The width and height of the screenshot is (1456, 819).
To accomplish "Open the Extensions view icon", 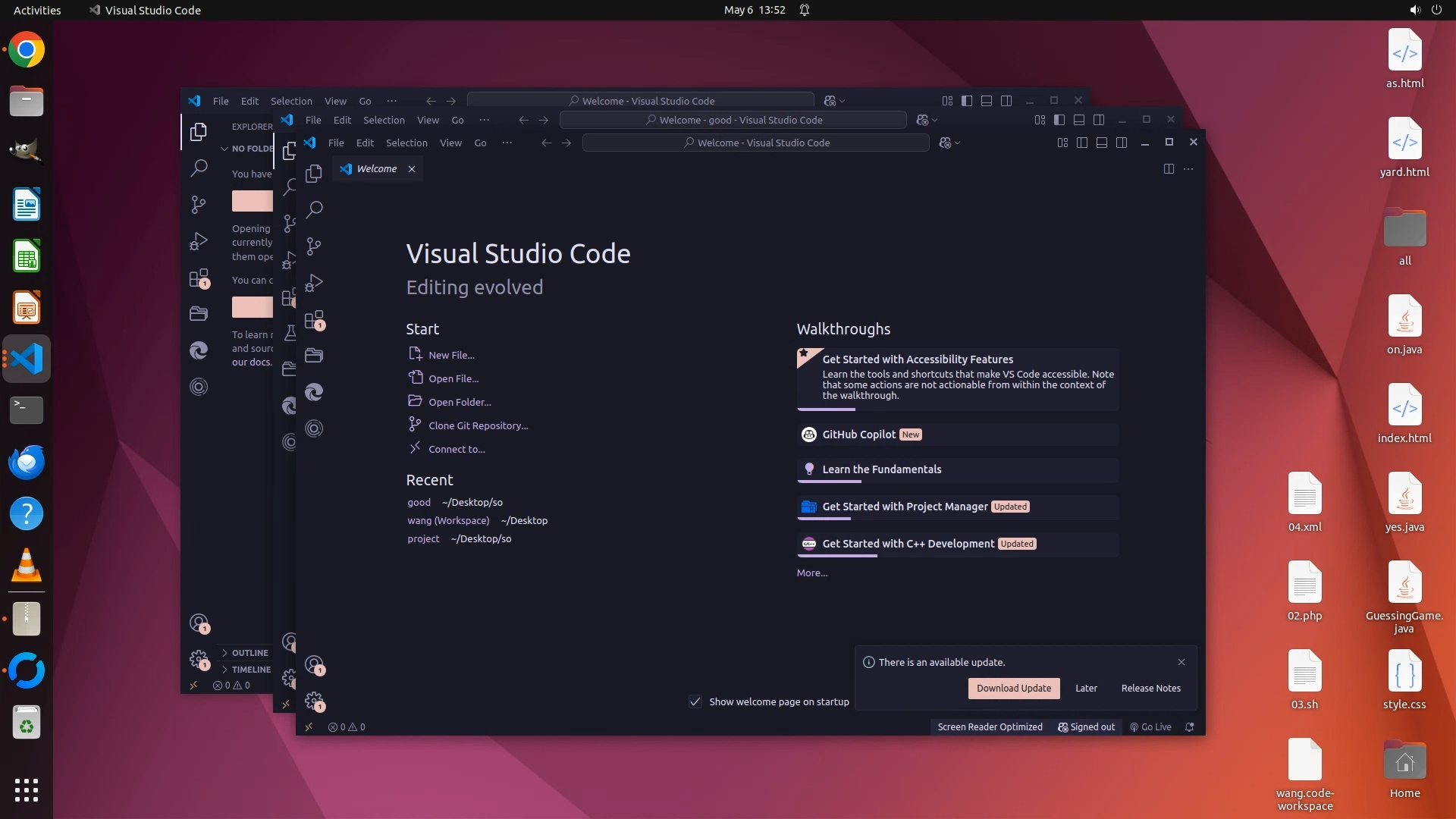I will 314,319.
